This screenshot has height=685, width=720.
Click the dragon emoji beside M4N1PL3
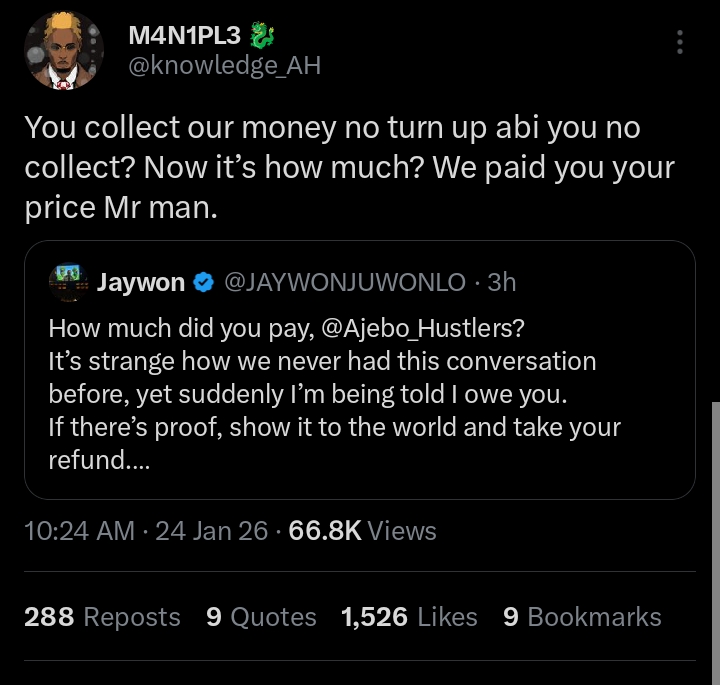pyautogui.click(x=261, y=36)
